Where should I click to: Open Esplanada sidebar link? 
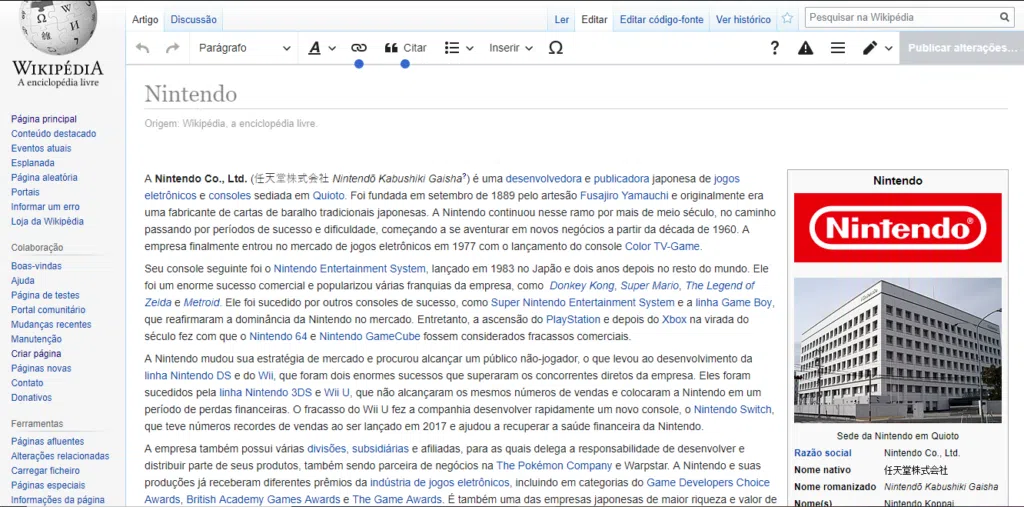tap(33, 163)
